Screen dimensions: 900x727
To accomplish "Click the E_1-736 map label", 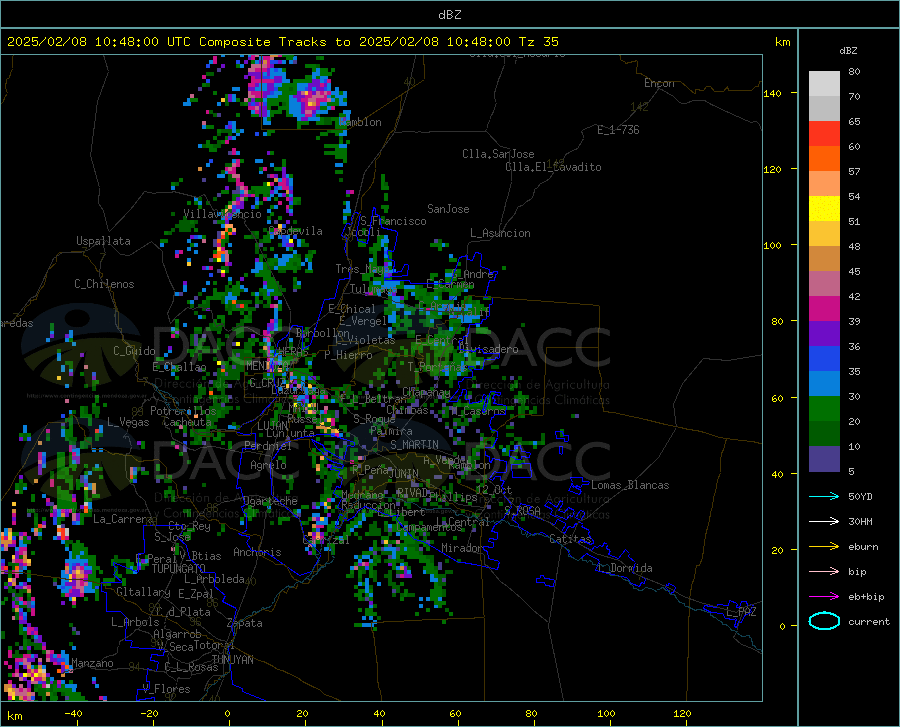I will [618, 130].
